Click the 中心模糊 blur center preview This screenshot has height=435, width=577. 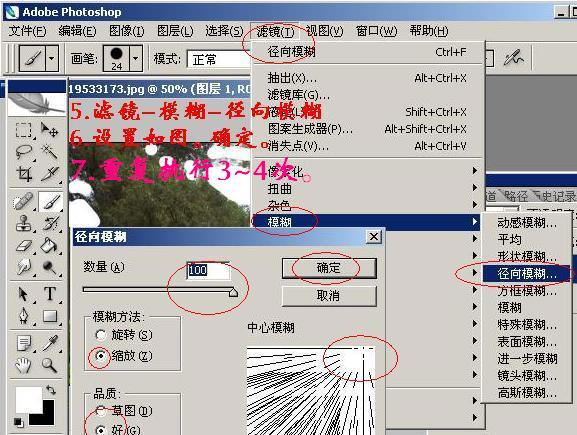(311, 391)
